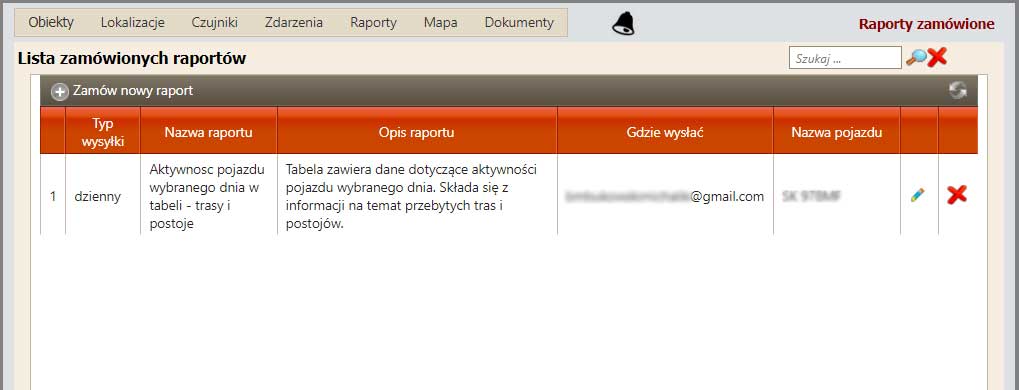The height and width of the screenshot is (390, 1019).
Task: Clear search with the red X icon
Action: [x=937, y=57]
